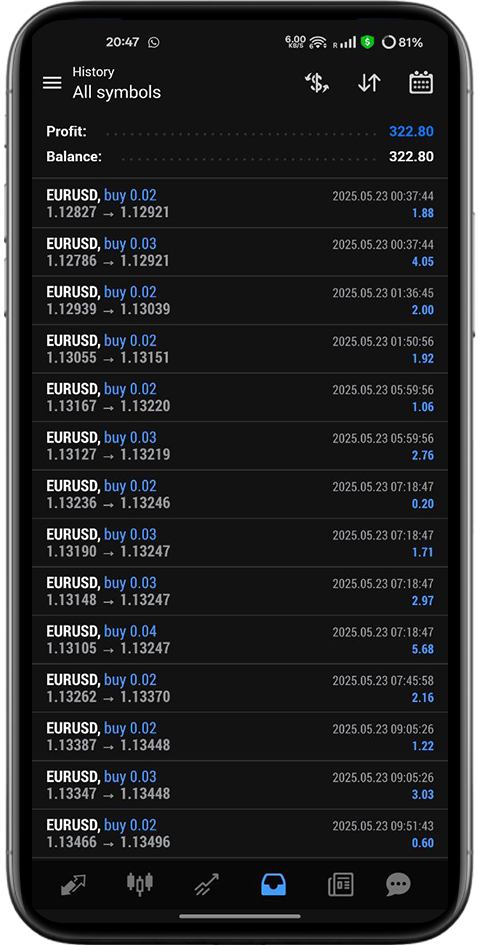The image size is (478, 945).
Task: Tap the Profit 322.80 summary row
Action: tap(240, 131)
